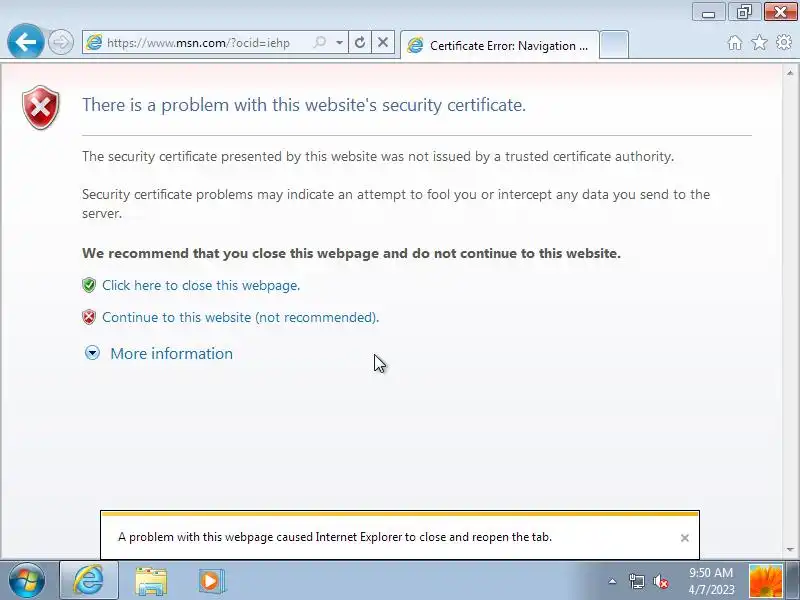The width and height of the screenshot is (800, 600).
Task: Open Favorites with the star icon
Action: coord(759,42)
